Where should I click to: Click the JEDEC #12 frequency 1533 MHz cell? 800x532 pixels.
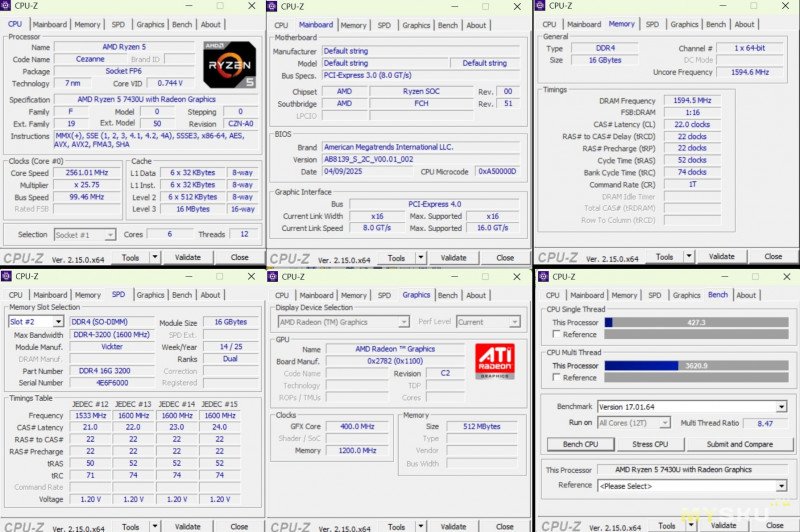click(90, 416)
